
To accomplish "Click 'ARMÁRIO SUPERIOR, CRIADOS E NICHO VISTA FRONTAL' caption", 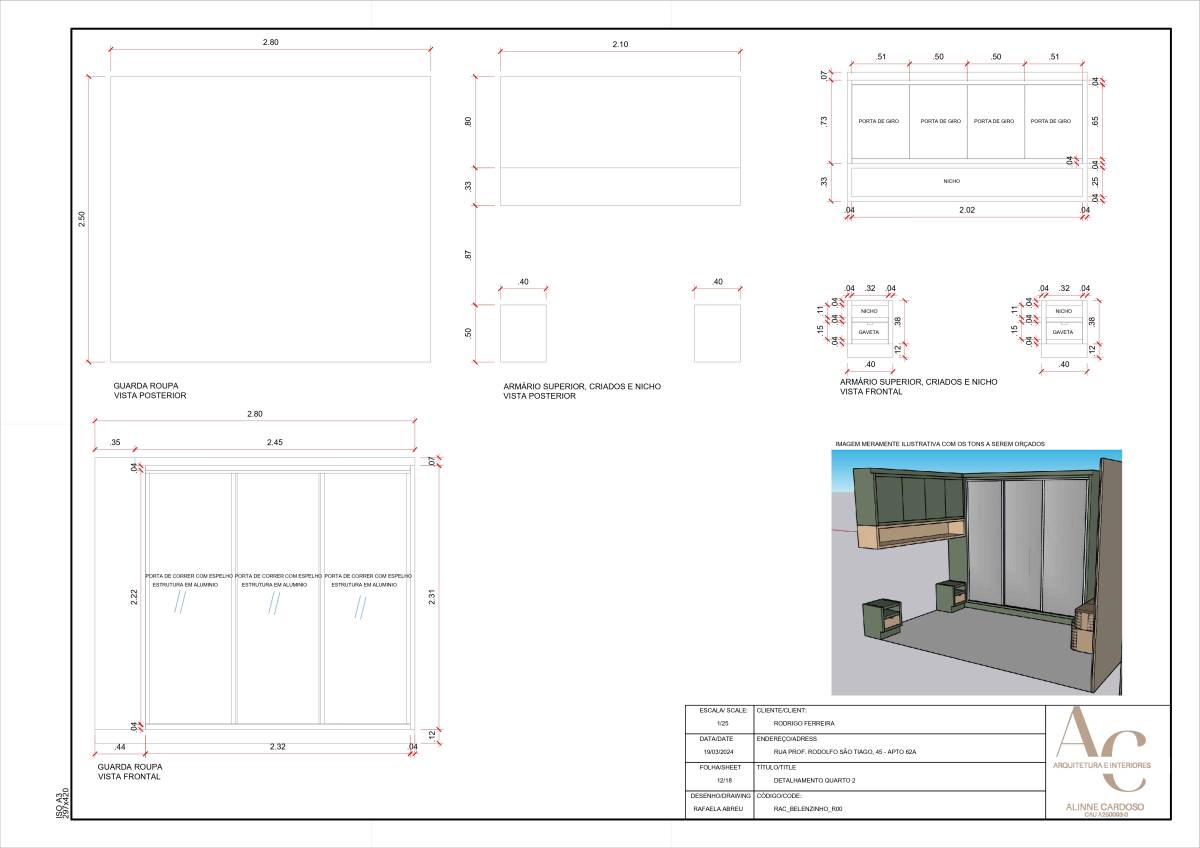I will click(x=918, y=387).
